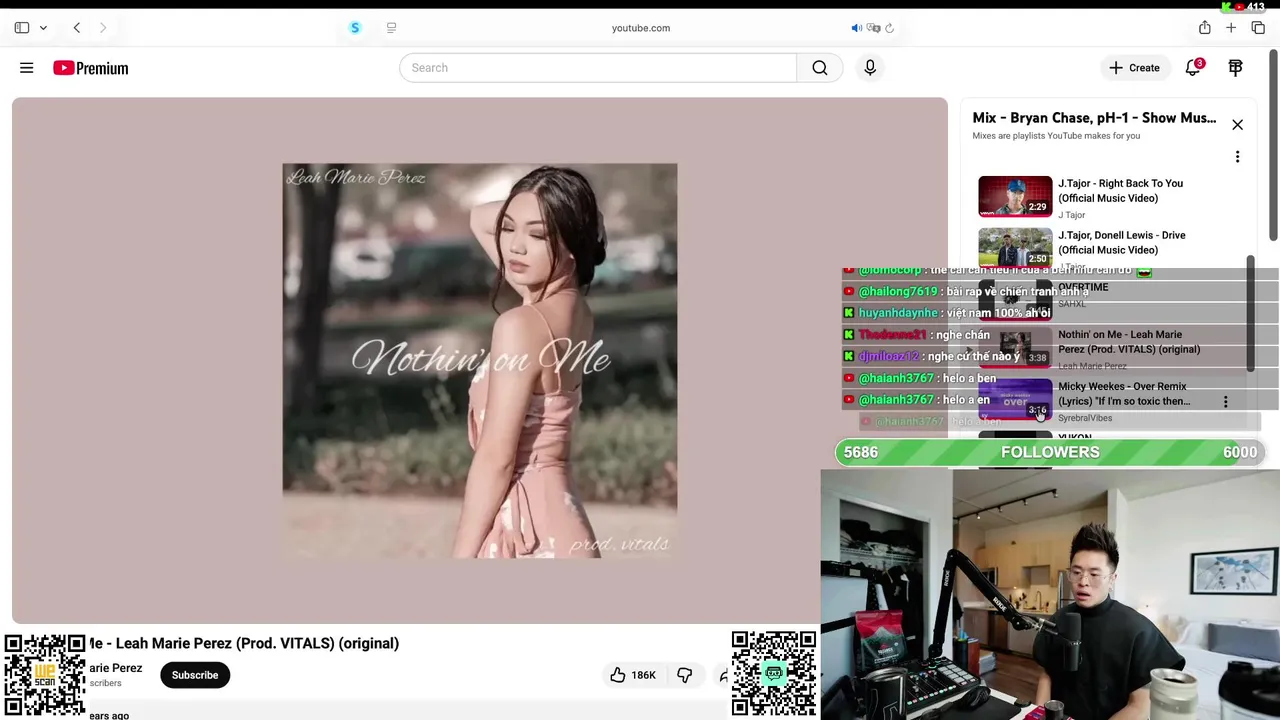Subscribe to Leah Marie Perez channel
The height and width of the screenshot is (720, 1280).
[x=195, y=675]
